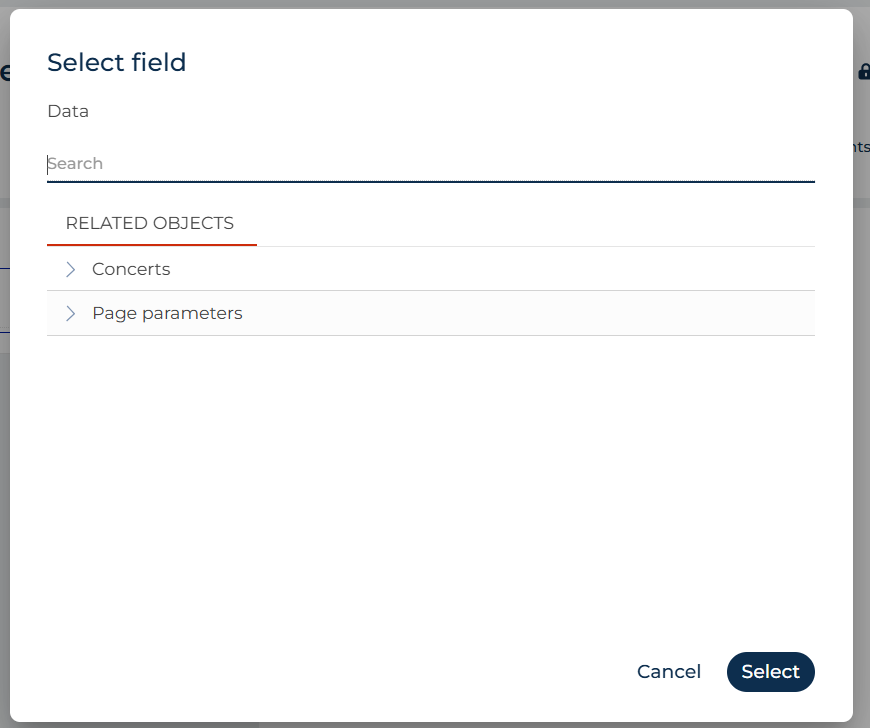This screenshot has height=728, width=870.
Task: Cancel the field selection dialog
Action: coord(669,672)
